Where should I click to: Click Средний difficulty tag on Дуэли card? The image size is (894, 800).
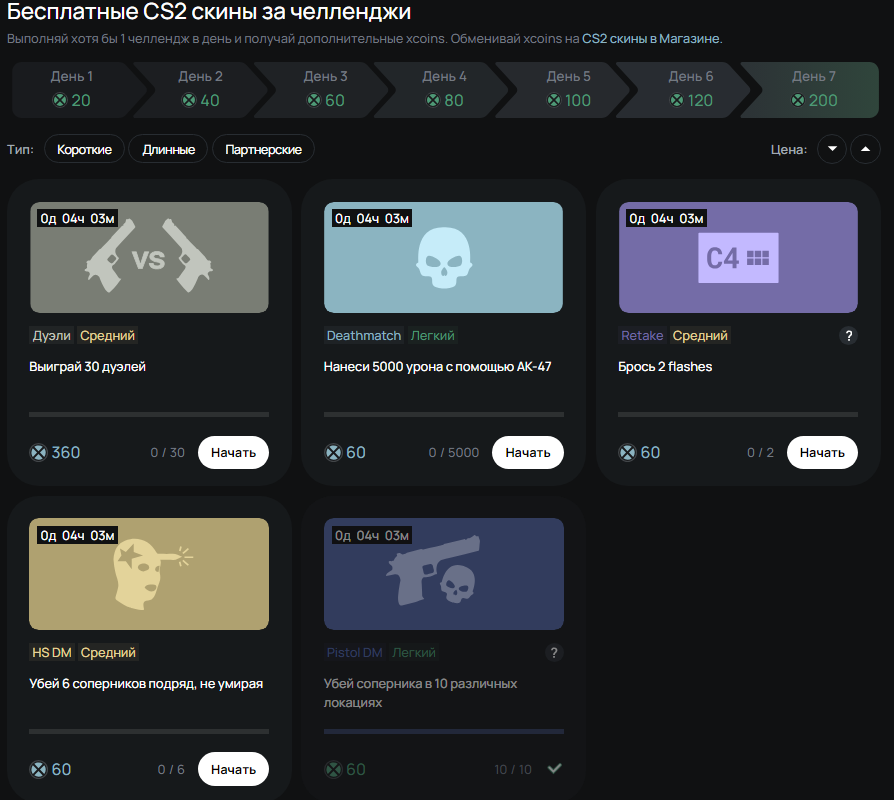(x=107, y=335)
